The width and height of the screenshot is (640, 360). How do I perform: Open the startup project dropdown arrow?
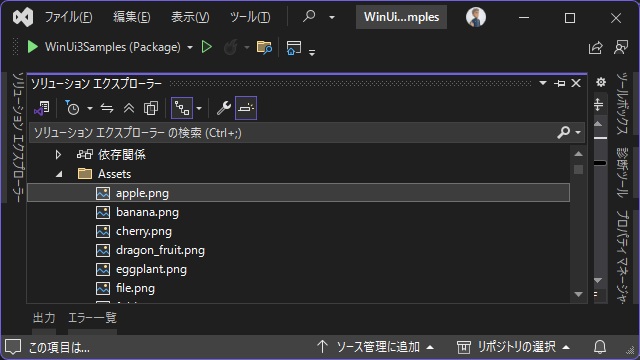coord(190,48)
